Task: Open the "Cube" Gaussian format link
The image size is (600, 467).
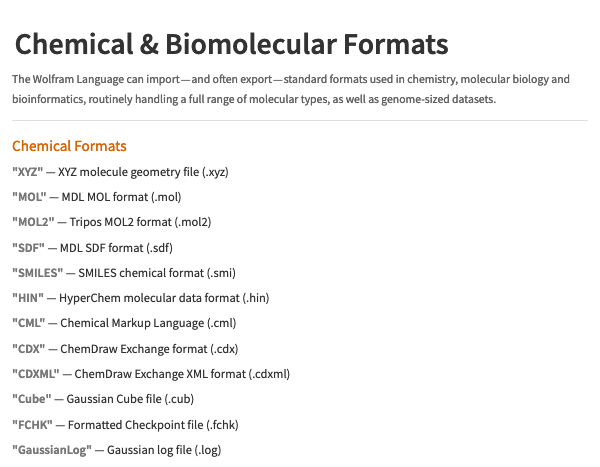Action: click(x=32, y=399)
